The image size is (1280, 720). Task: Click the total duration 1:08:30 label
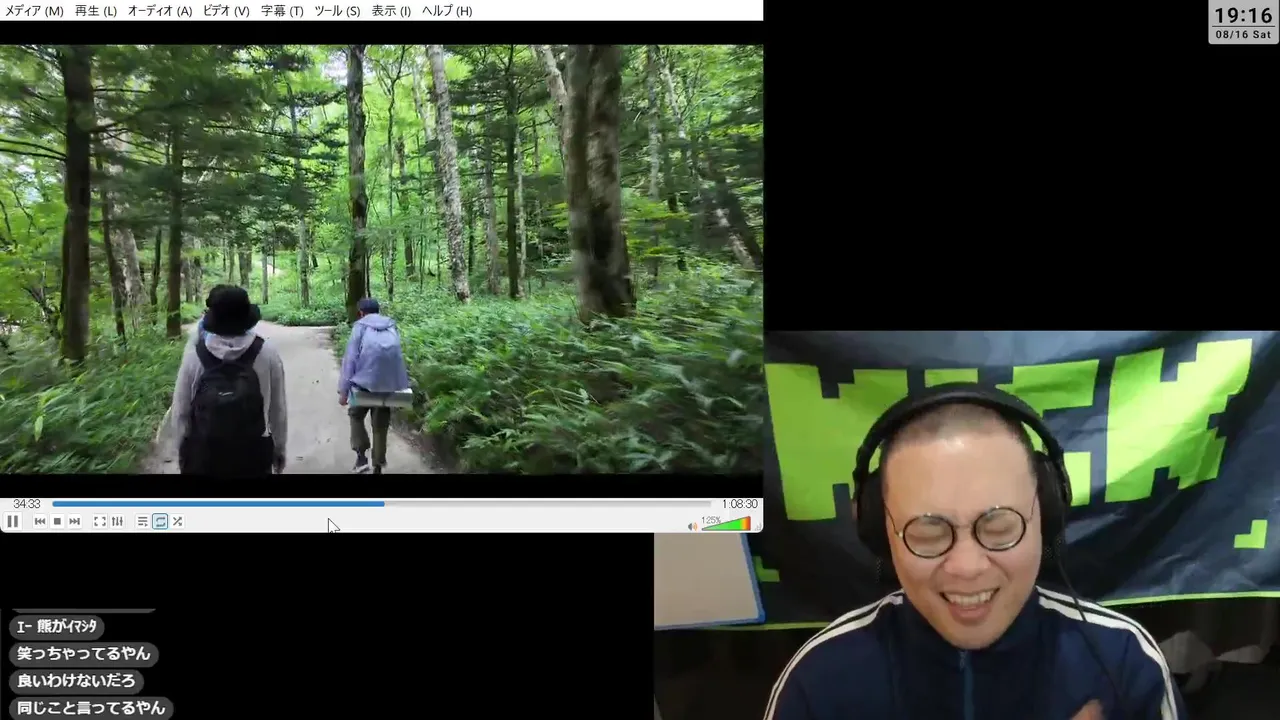[739, 504]
